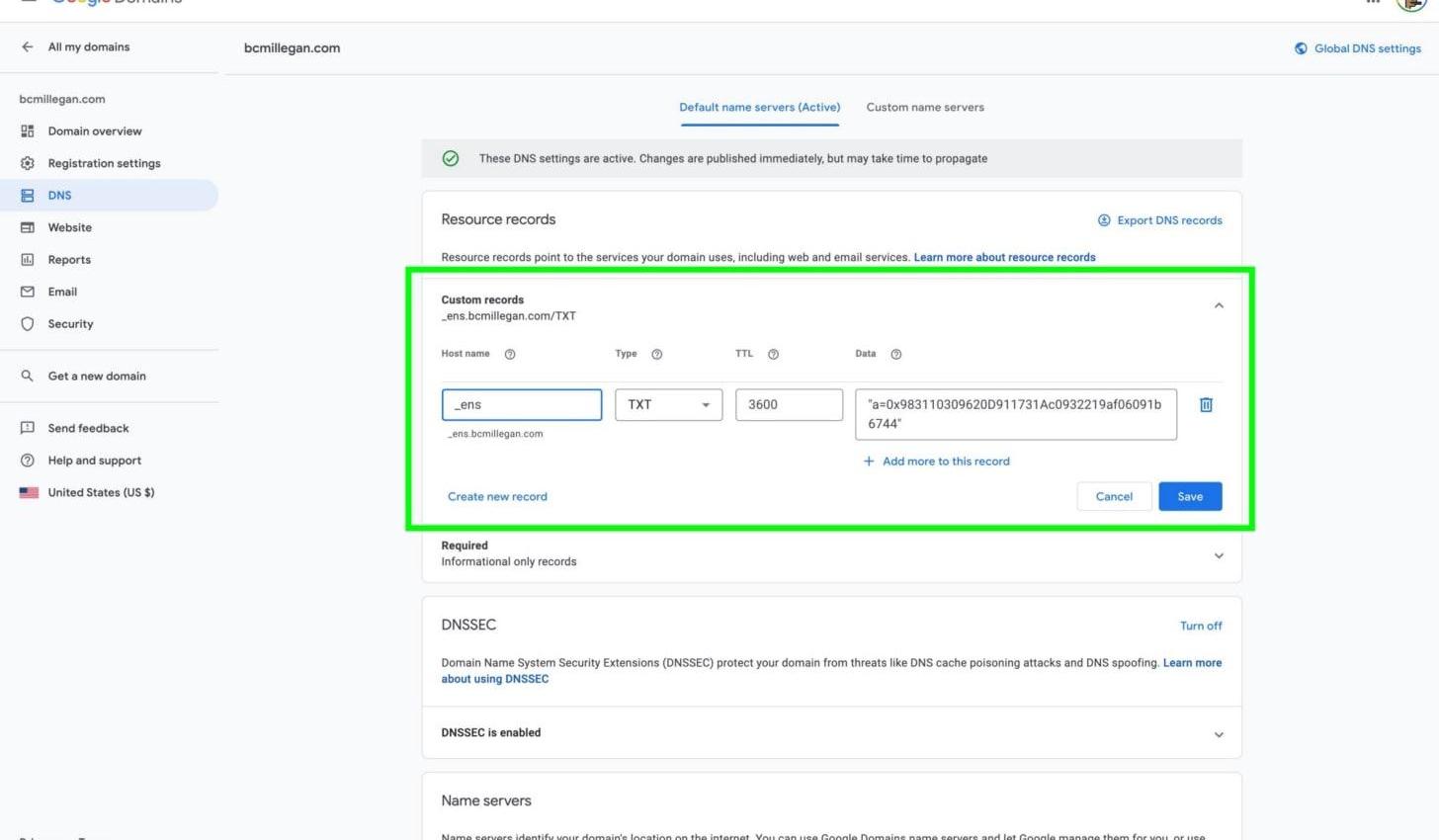
Task: Click the TTL help question icon
Action: (x=773, y=354)
